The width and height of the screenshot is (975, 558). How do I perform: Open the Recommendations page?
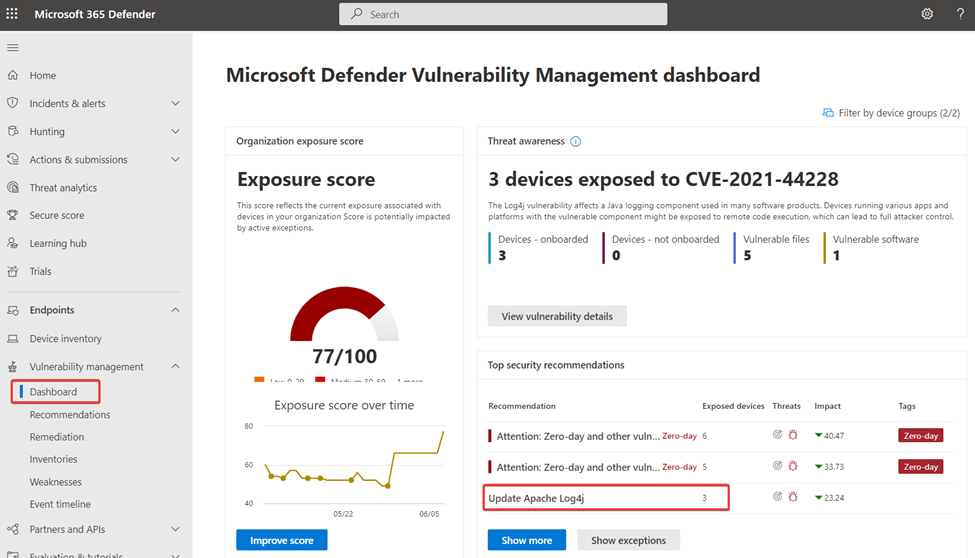click(x=70, y=414)
